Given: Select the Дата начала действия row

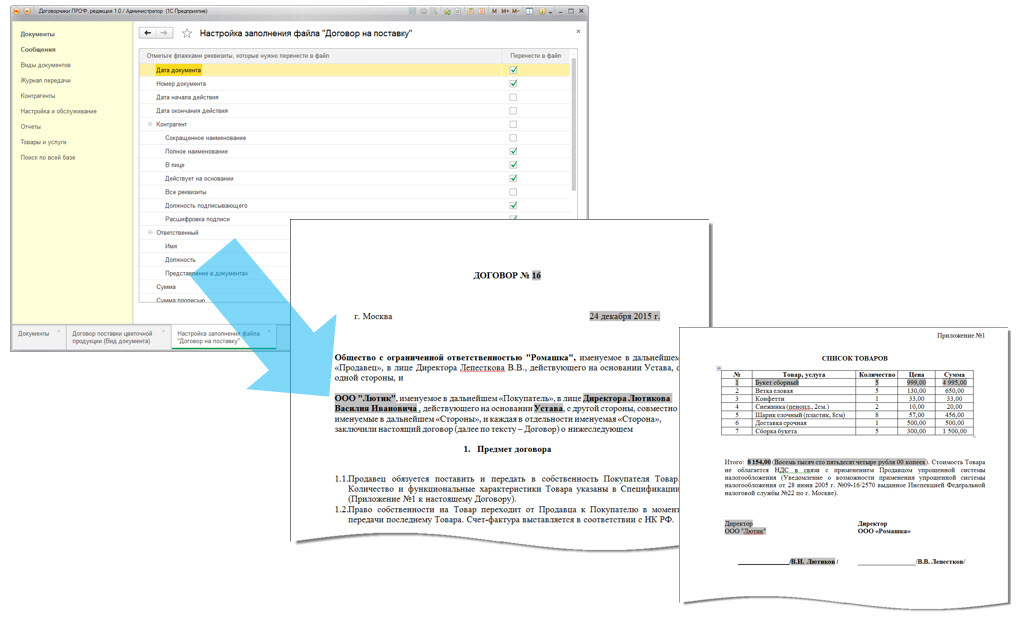Looking at the screenshot, I should click(x=354, y=97).
